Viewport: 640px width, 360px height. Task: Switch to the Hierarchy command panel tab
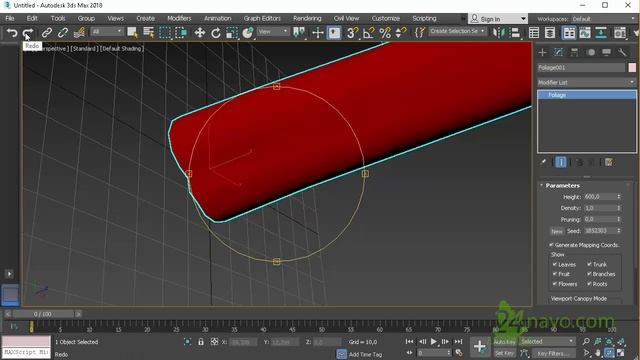click(x=574, y=52)
